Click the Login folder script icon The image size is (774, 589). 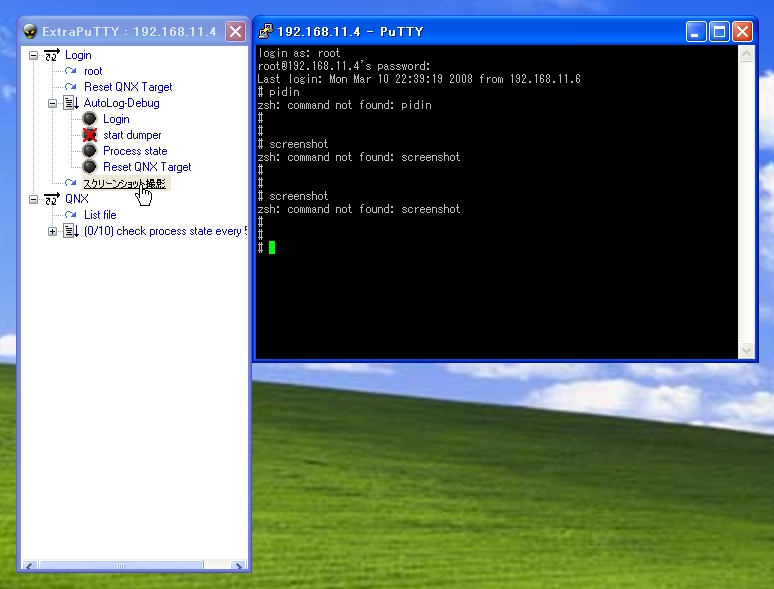tap(52, 55)
